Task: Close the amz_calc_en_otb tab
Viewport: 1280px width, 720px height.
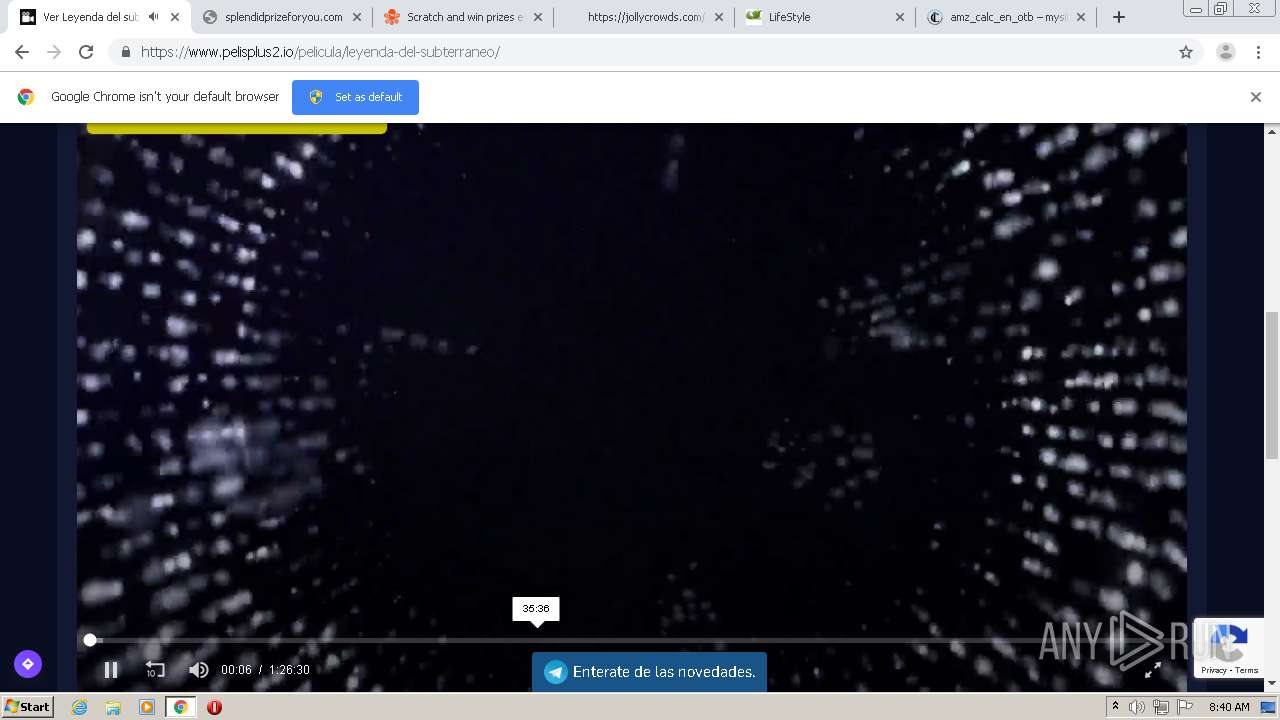Action: [1081, 17]
